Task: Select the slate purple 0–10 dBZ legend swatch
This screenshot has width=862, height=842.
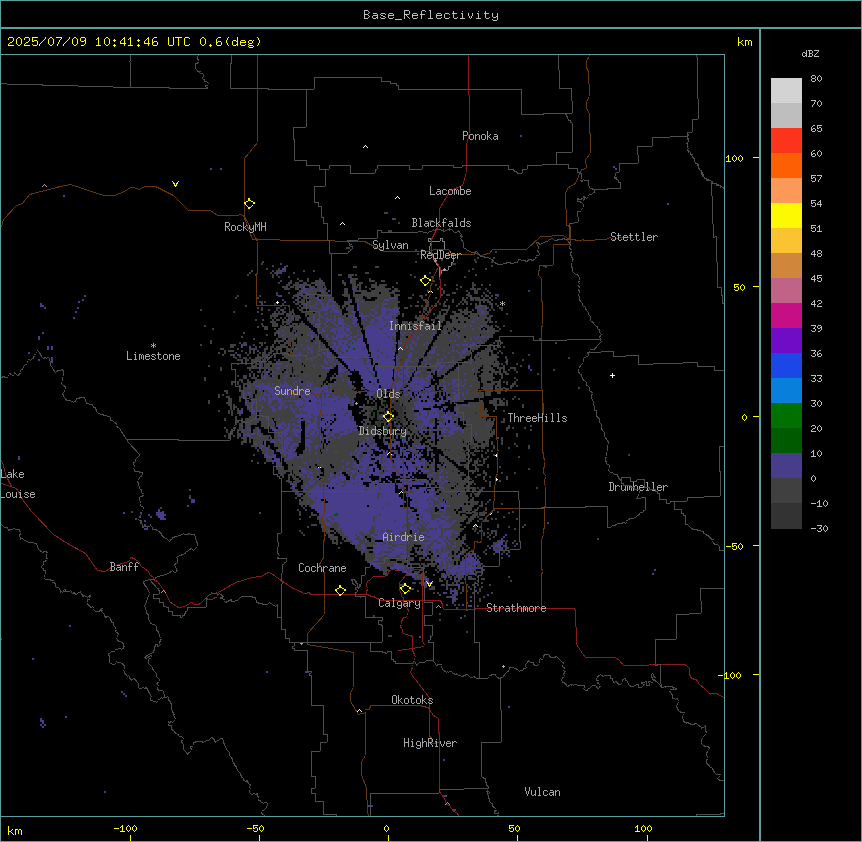Action: click(786, 466)
